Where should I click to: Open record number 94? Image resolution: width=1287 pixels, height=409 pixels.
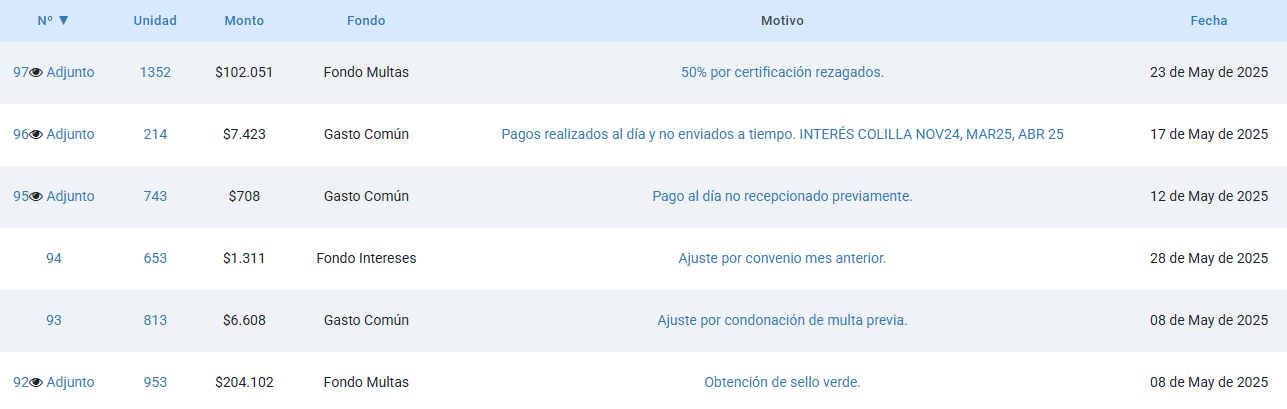click(54, 259)
